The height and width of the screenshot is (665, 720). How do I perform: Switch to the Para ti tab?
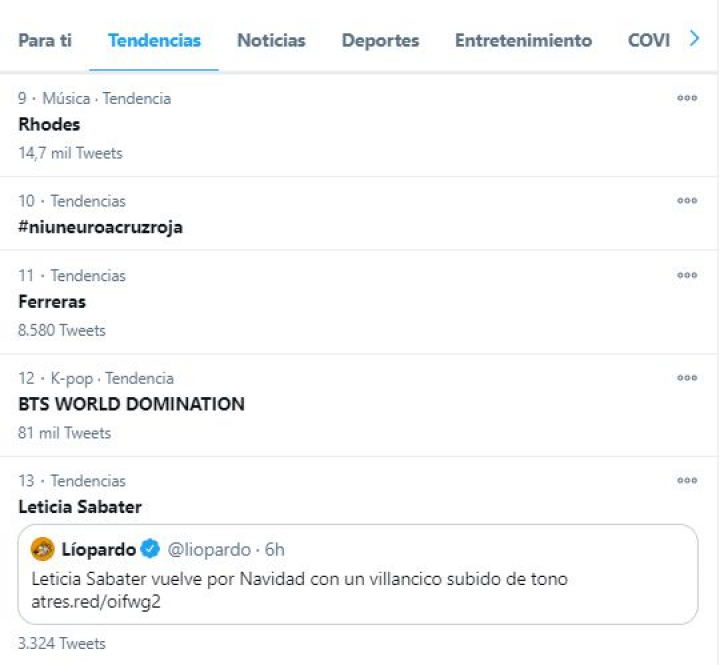[45, 41]
